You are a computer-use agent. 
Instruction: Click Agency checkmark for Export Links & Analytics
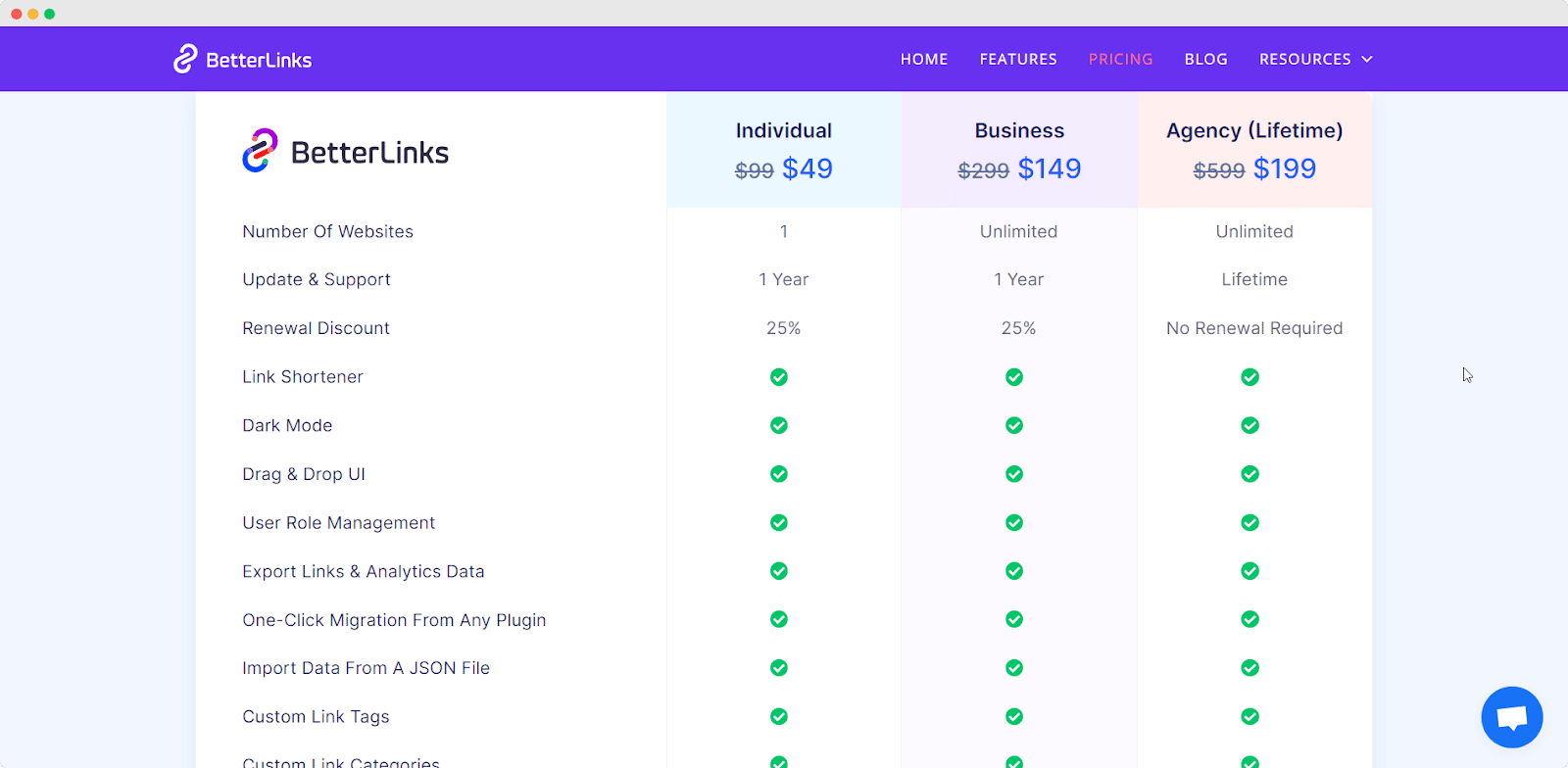point(1250,571)
